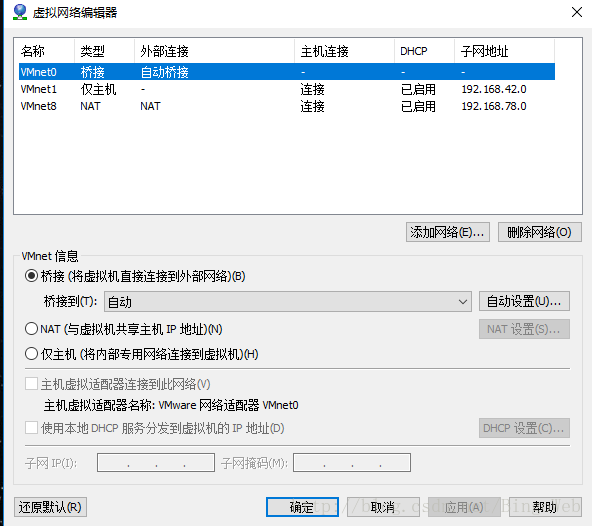Click 自动桥接 cell in VMnet0 row
Screen dimensions: 592x526
coord(164,72)
